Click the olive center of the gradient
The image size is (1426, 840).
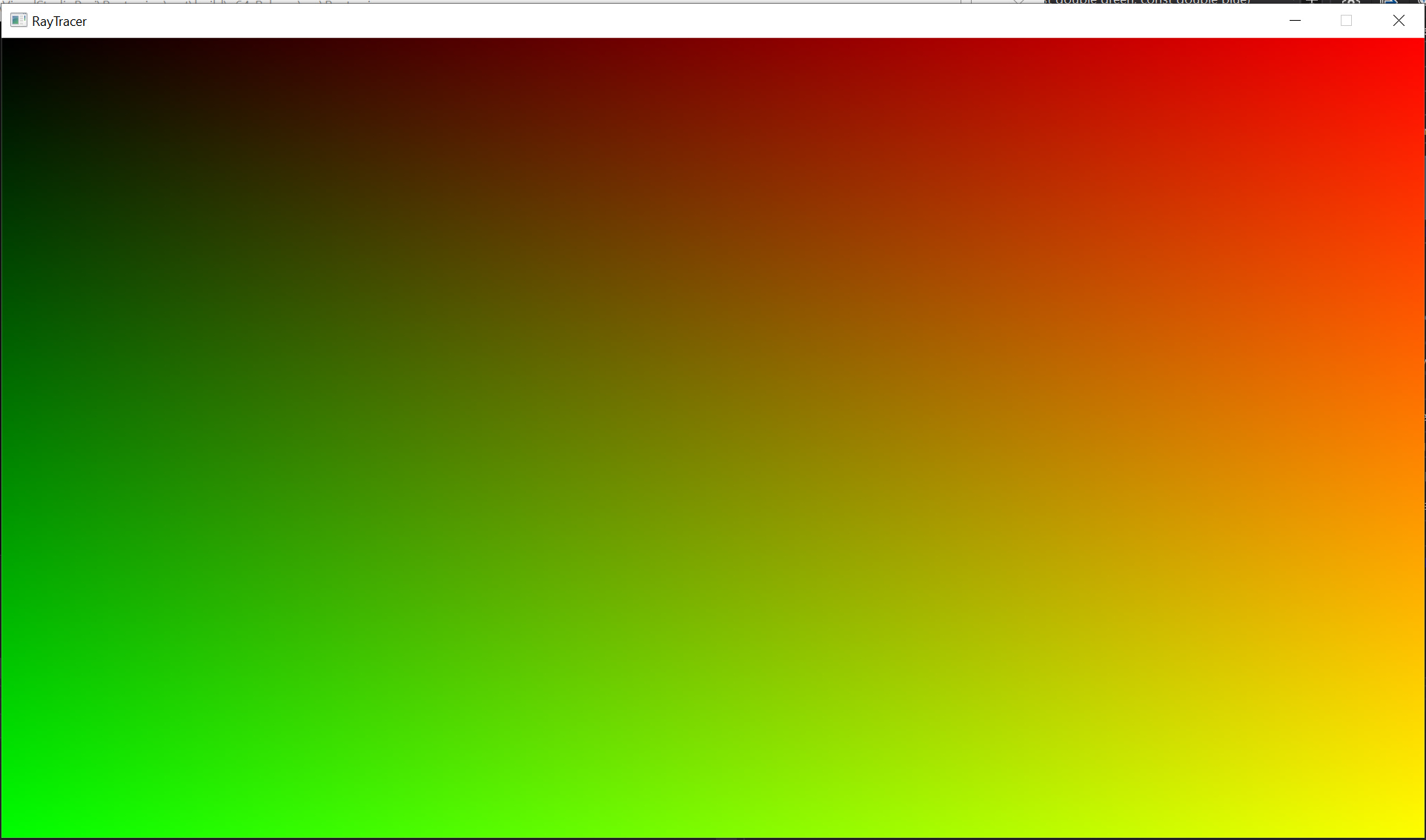713,439
